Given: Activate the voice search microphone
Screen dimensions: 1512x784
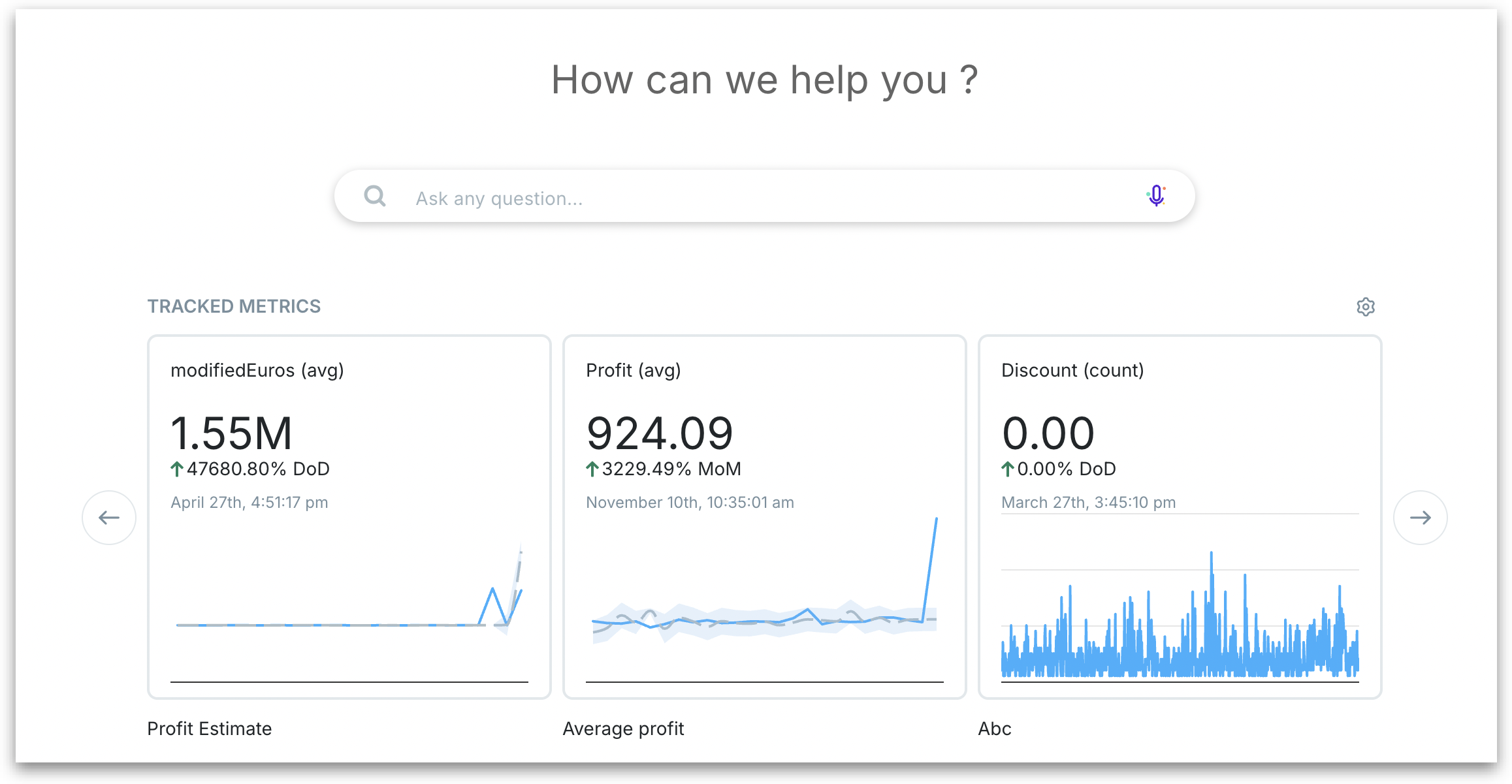Looking at the screenshot, I should 1156,196.
